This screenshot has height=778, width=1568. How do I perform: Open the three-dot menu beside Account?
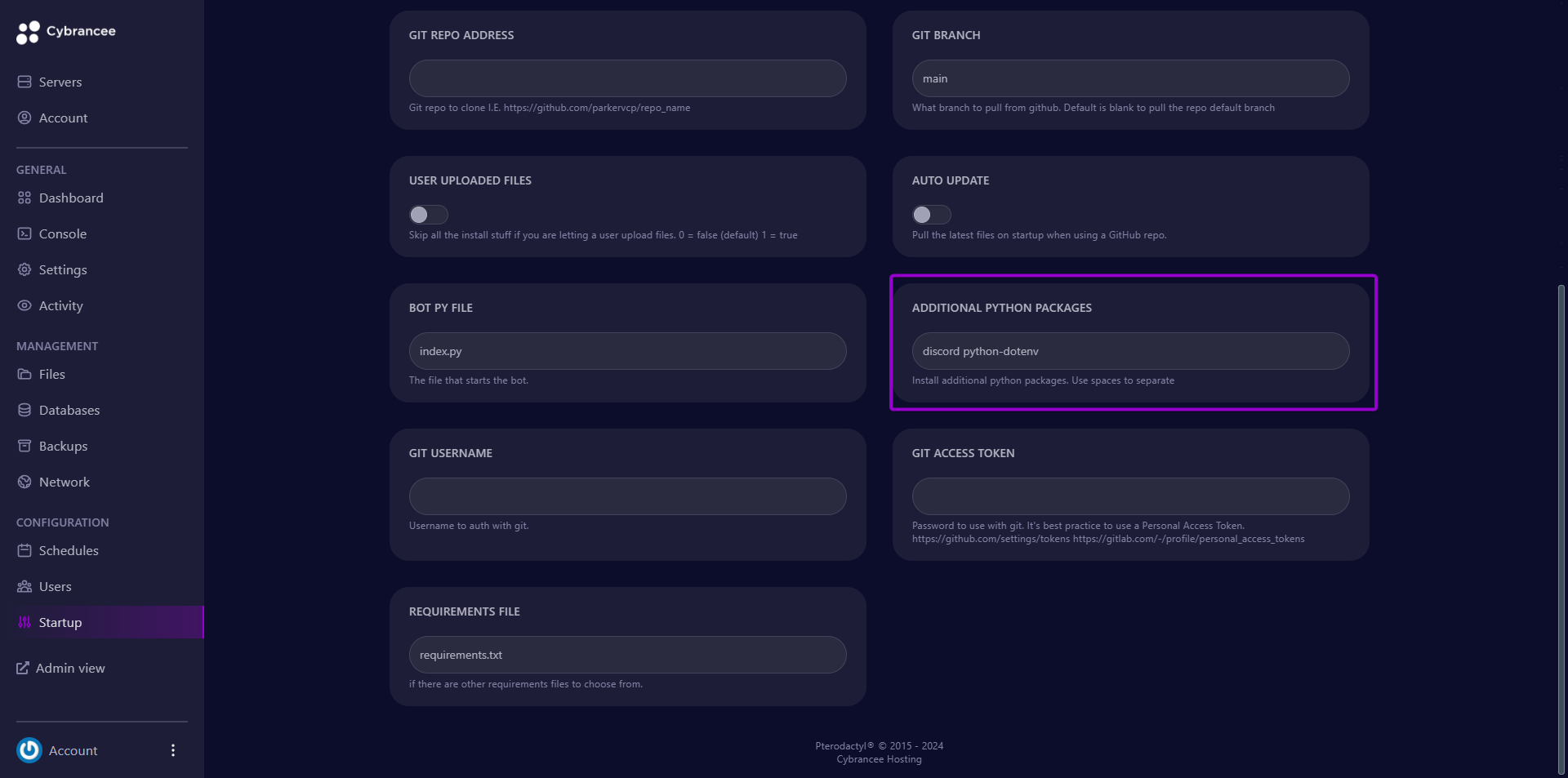[x=172, y=749]
